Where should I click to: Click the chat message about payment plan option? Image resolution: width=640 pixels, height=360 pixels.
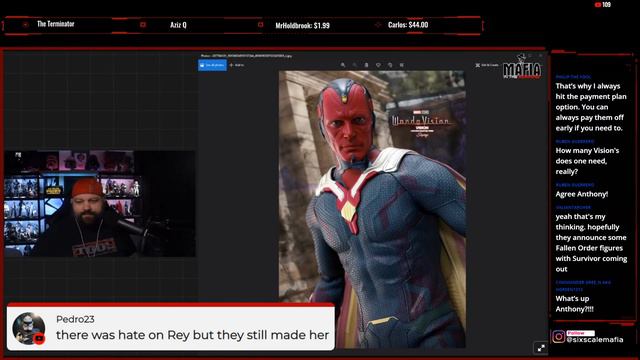(x=591, y=107)
